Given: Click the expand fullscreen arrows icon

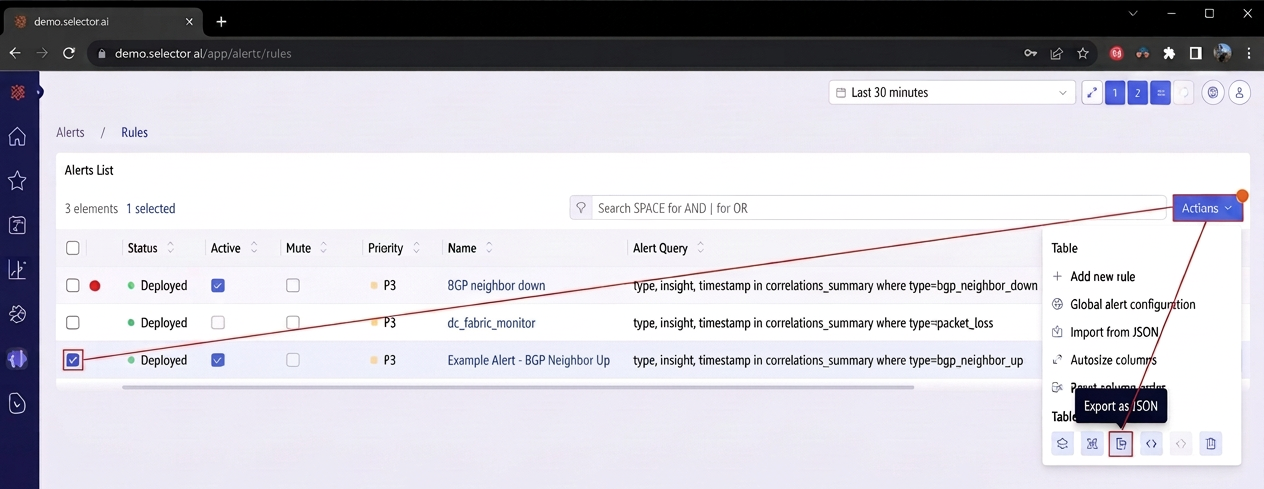Looking at the screenshot, I should pyautogui.click(x=1092, y=93).
